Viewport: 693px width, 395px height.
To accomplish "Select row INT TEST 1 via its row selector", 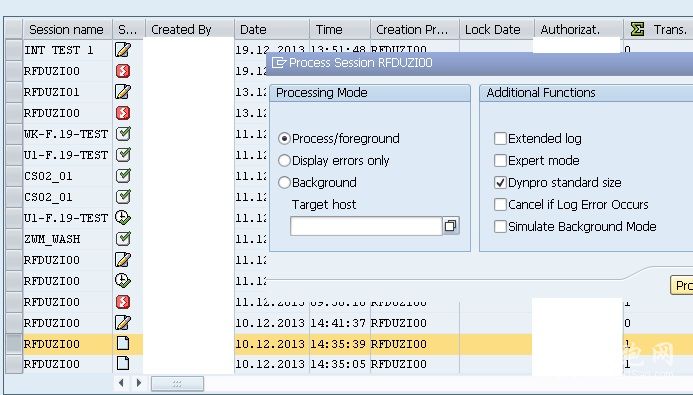I will point(14,49).
